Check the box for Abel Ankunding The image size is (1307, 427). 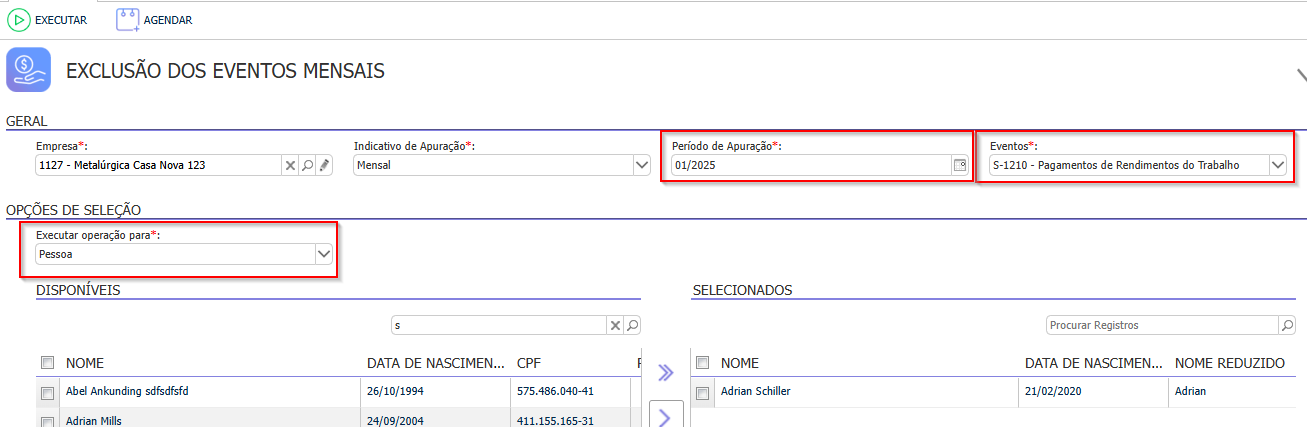point(47,392)
